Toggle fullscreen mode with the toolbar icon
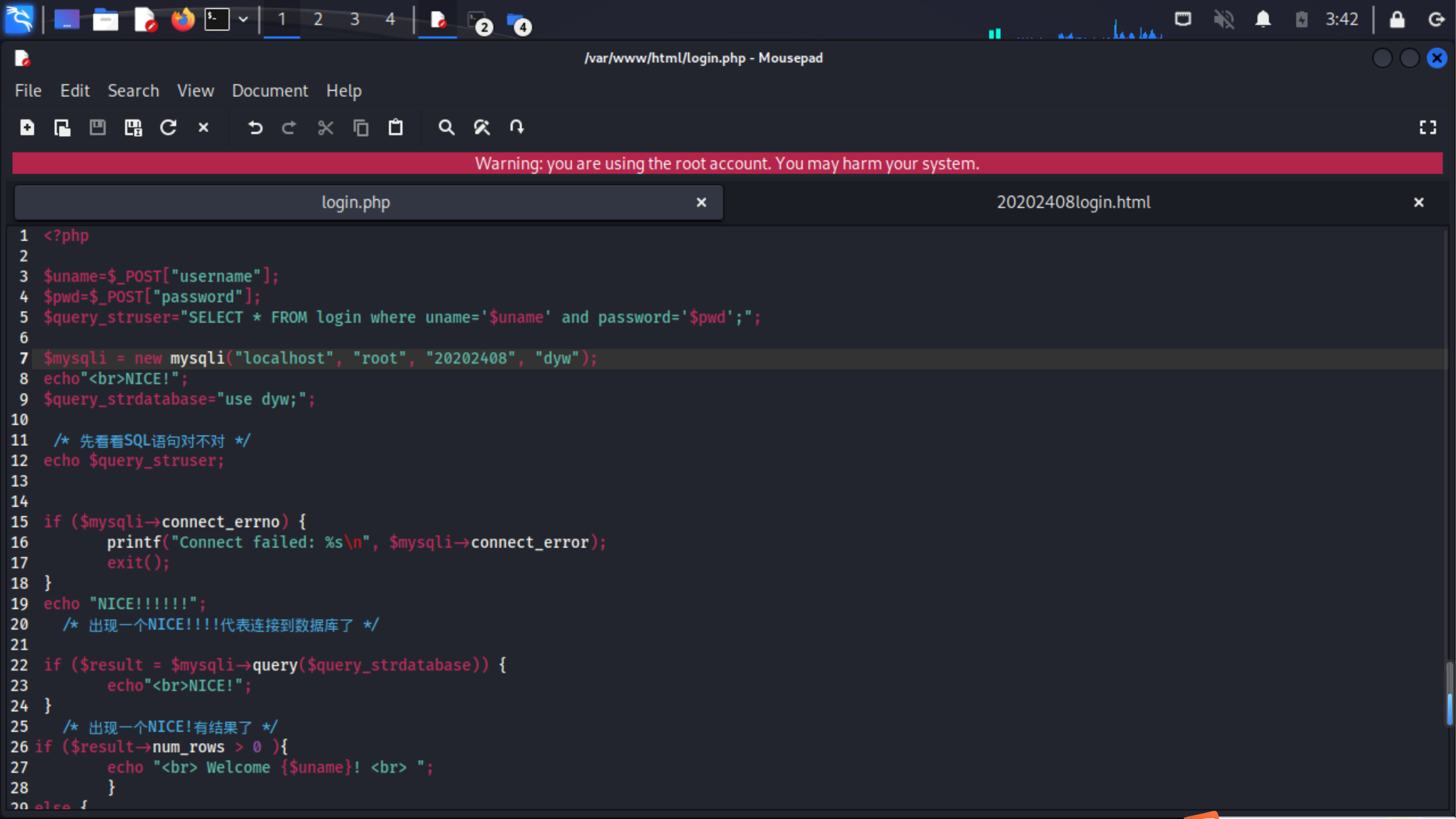 1428,127
